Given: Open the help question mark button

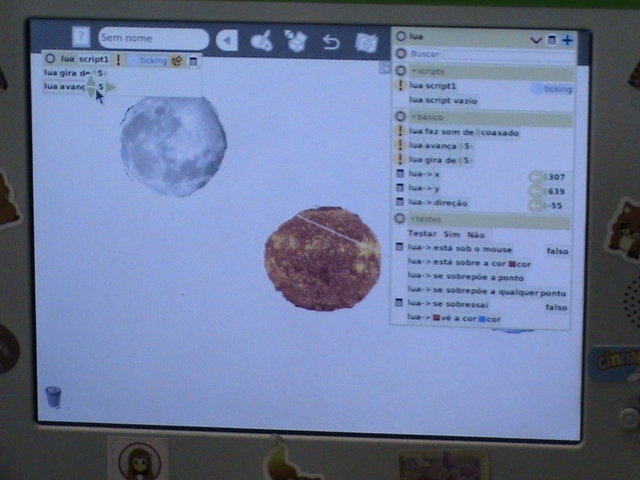Looking at the screenshot, I should tap(81, 38).
